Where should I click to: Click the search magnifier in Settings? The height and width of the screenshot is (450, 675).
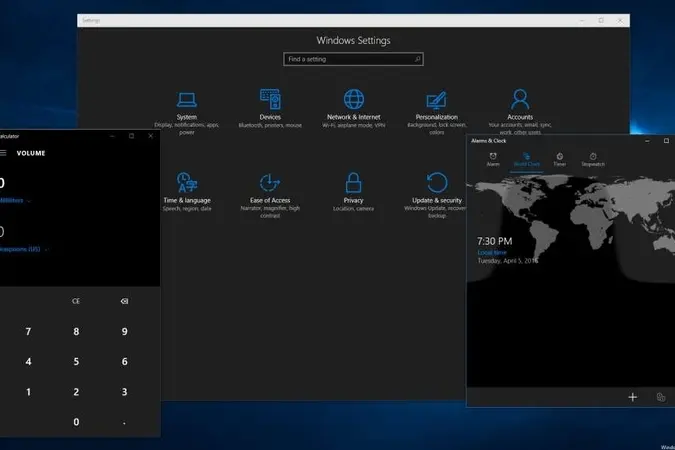417,59
